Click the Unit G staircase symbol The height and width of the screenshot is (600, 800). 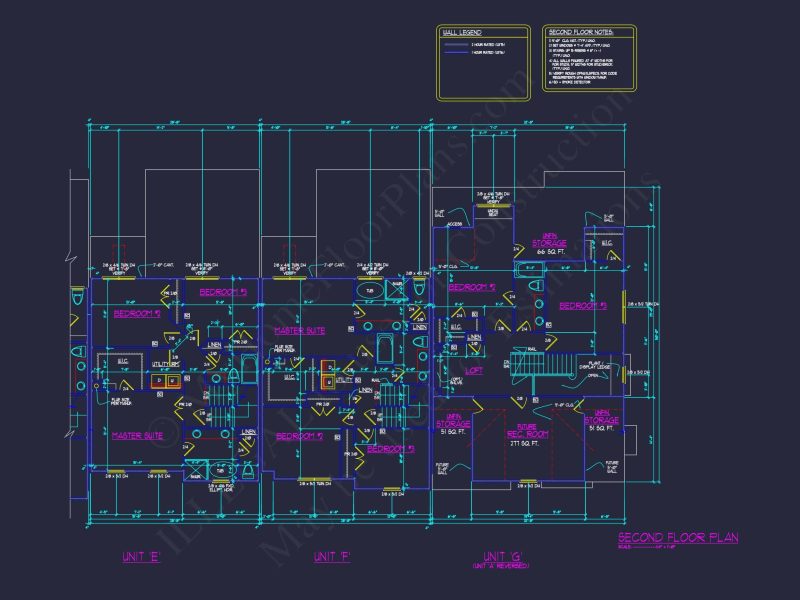[541, 364]
